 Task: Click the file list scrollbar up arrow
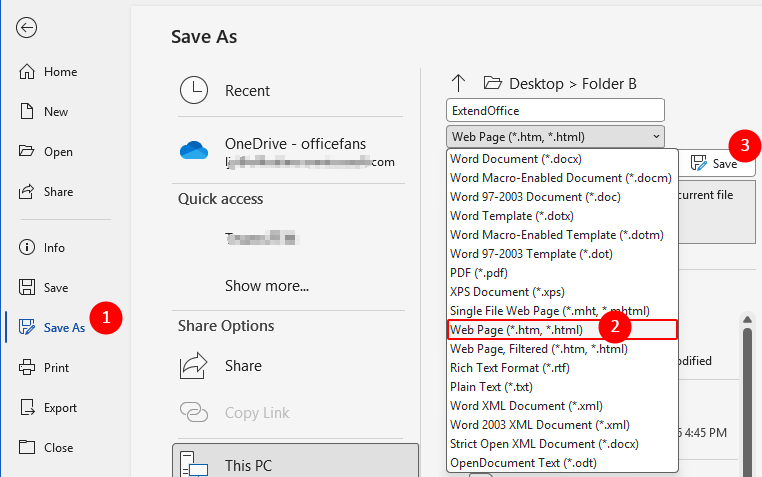tap(747, 319)
